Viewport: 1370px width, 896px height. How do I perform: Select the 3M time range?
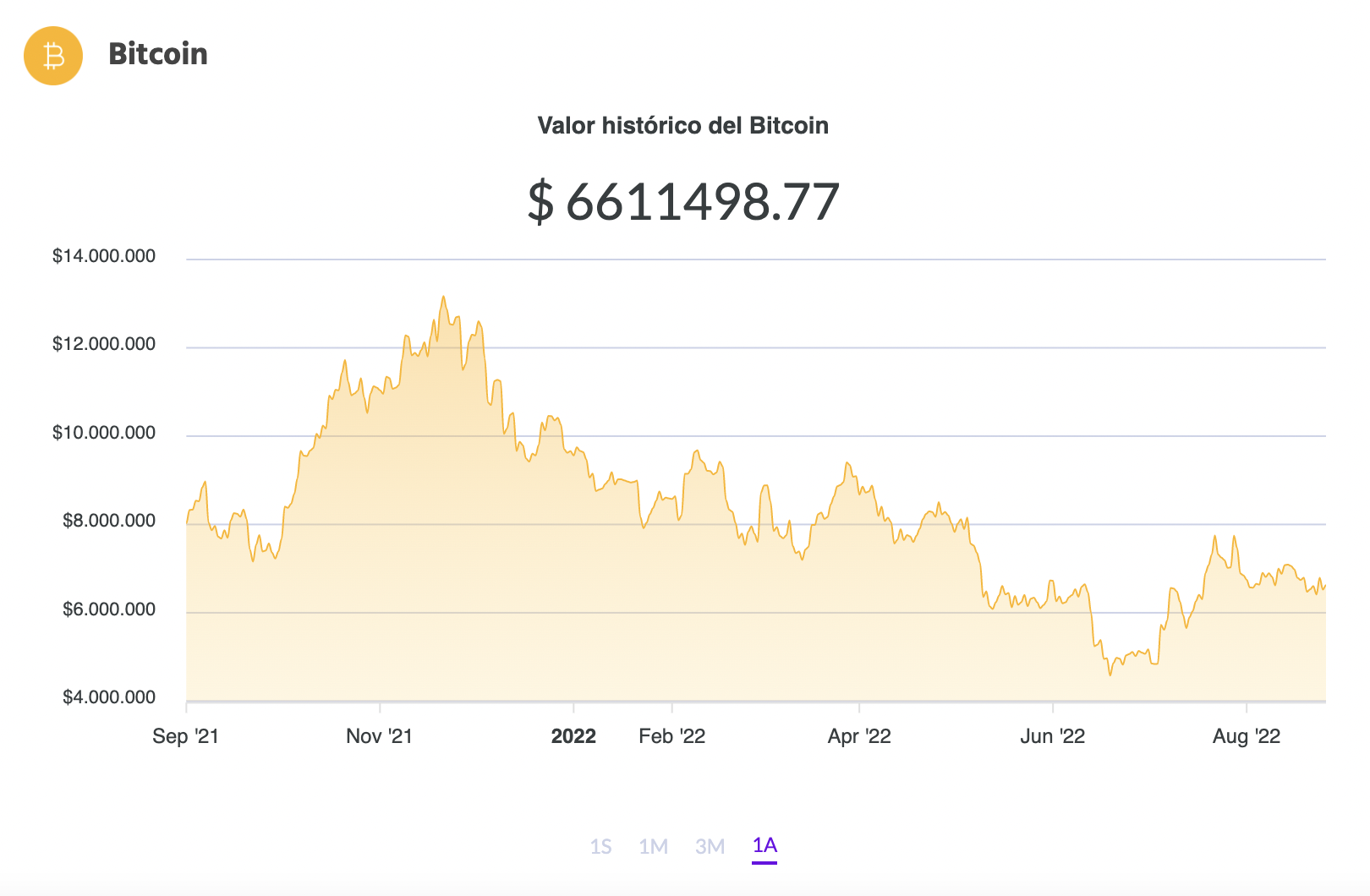point(710,845)
